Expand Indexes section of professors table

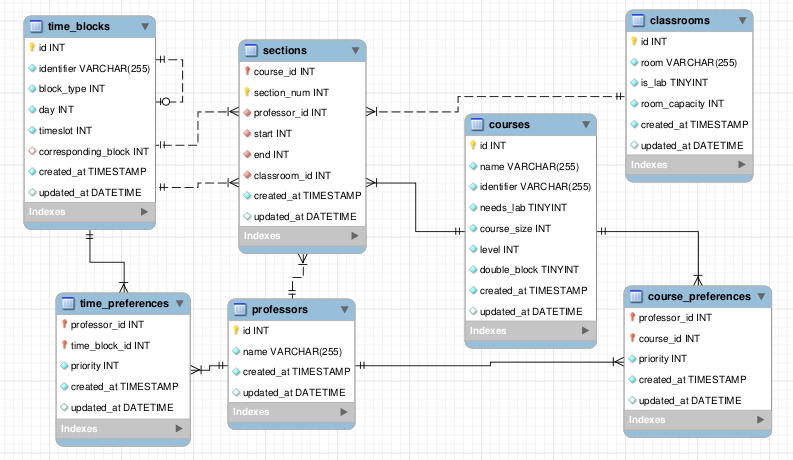pyautogui.click(x=344, y=412)
